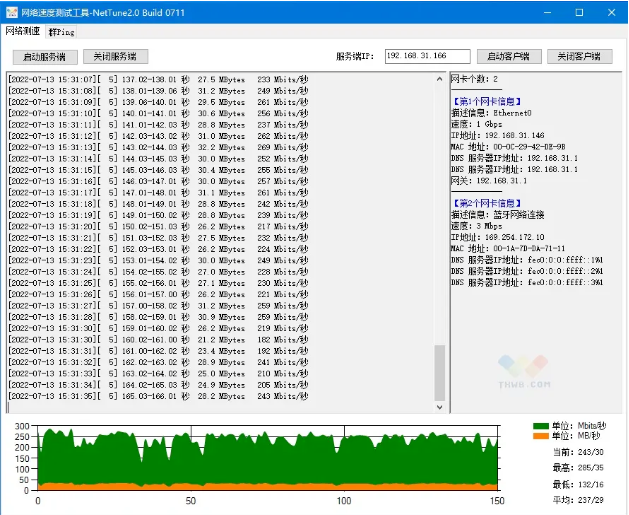This screenshot has width=629, height=515.
Task: Click the 速度: 1 Gbps line
Action: click(x=477, y=124)
